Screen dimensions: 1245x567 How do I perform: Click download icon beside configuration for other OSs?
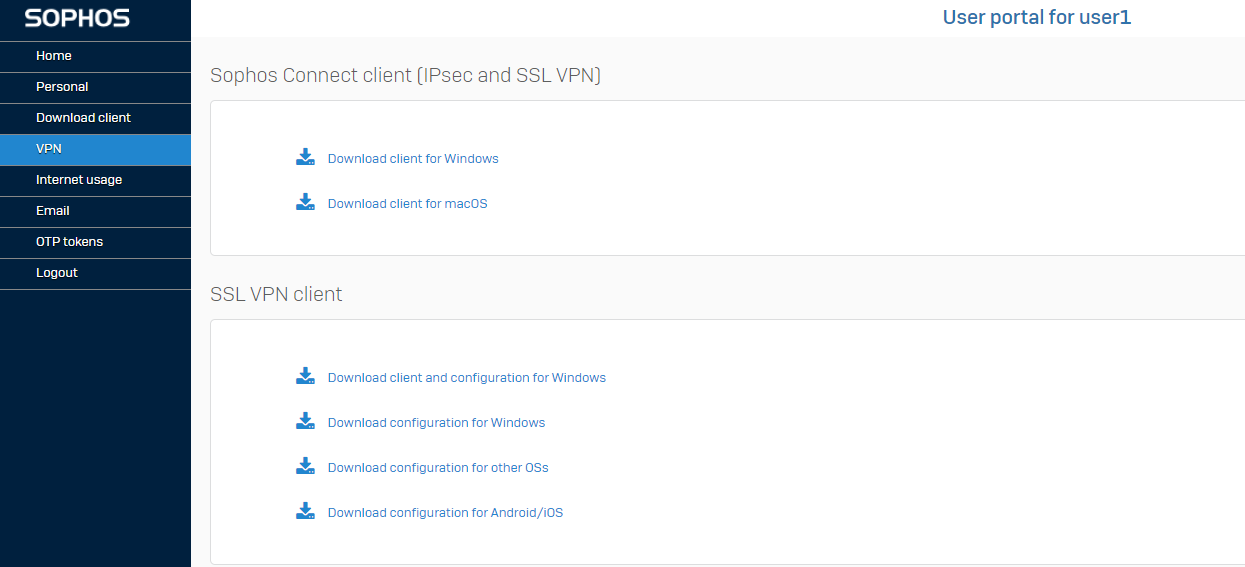tap(305, 466)
